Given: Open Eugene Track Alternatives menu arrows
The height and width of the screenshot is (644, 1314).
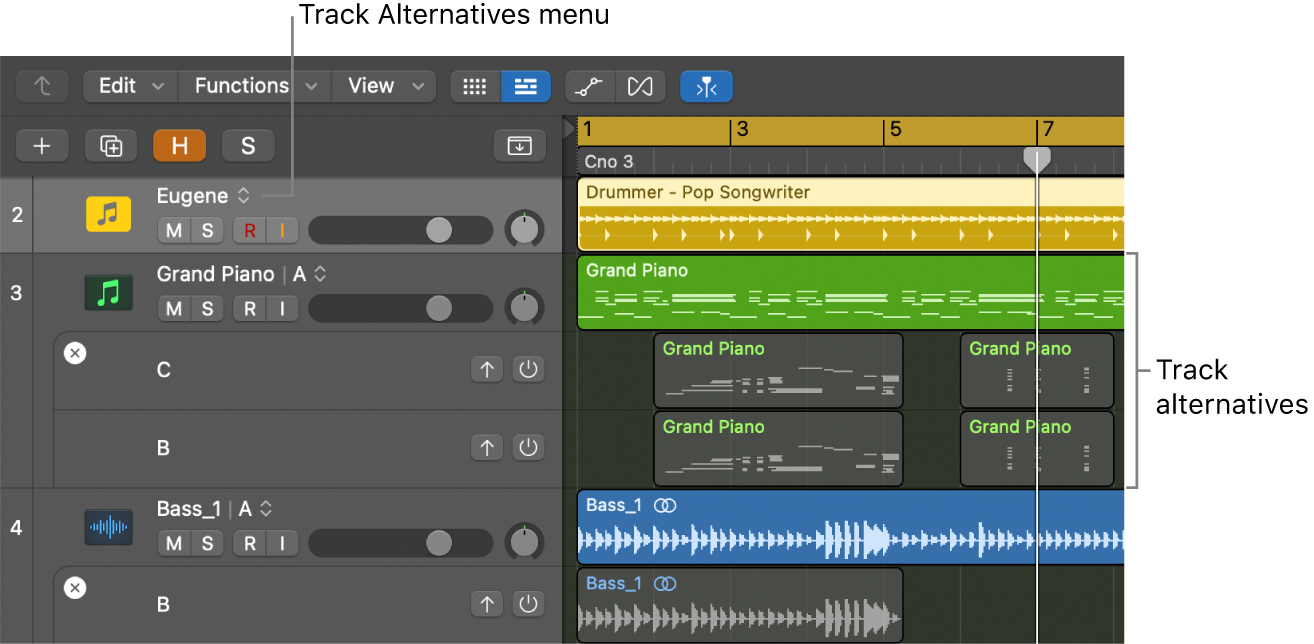Looking at the screenshot, I should click(x=243, y=196).
